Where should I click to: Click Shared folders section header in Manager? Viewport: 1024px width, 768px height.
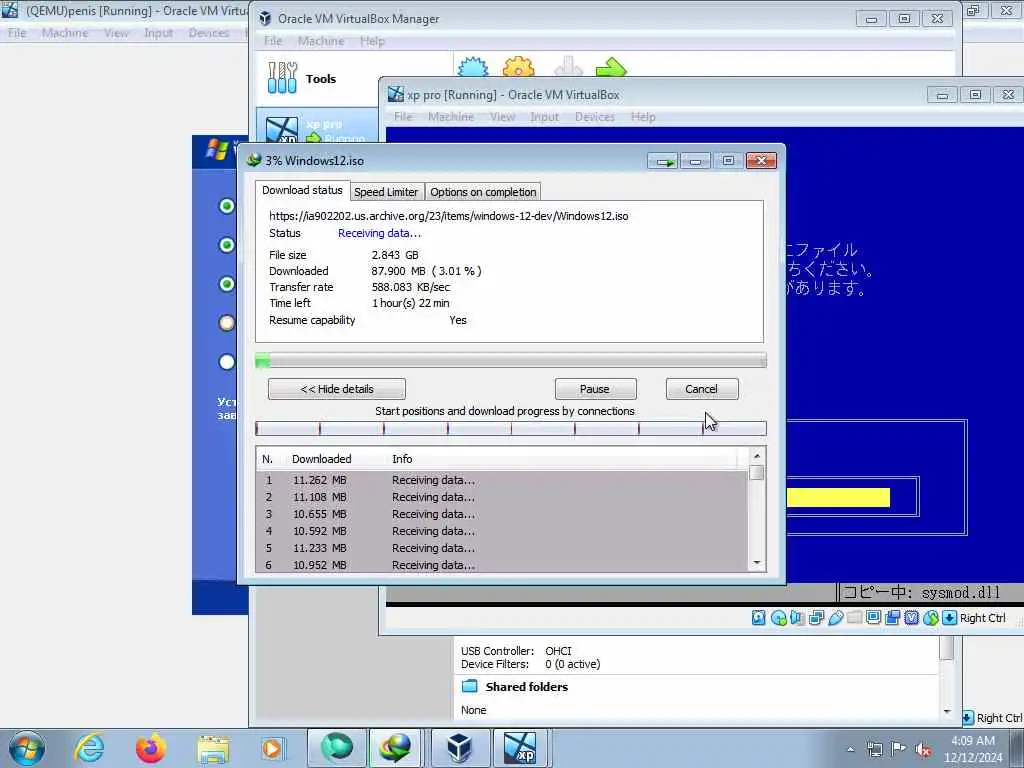[x=526, y=687]
